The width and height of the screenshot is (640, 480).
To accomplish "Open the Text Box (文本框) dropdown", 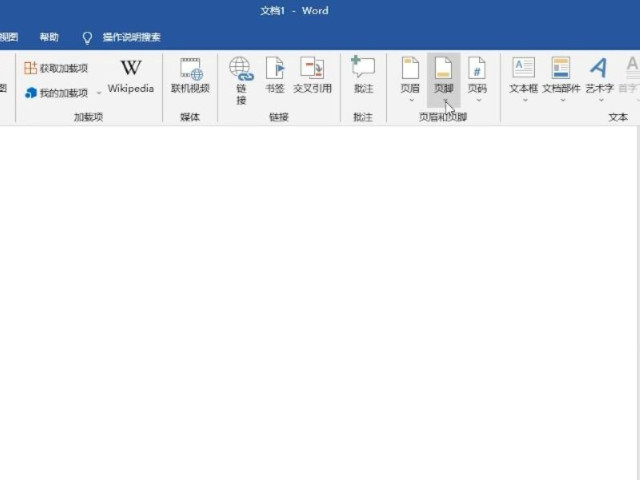I will pyautogui.click(x=523, y=99).
